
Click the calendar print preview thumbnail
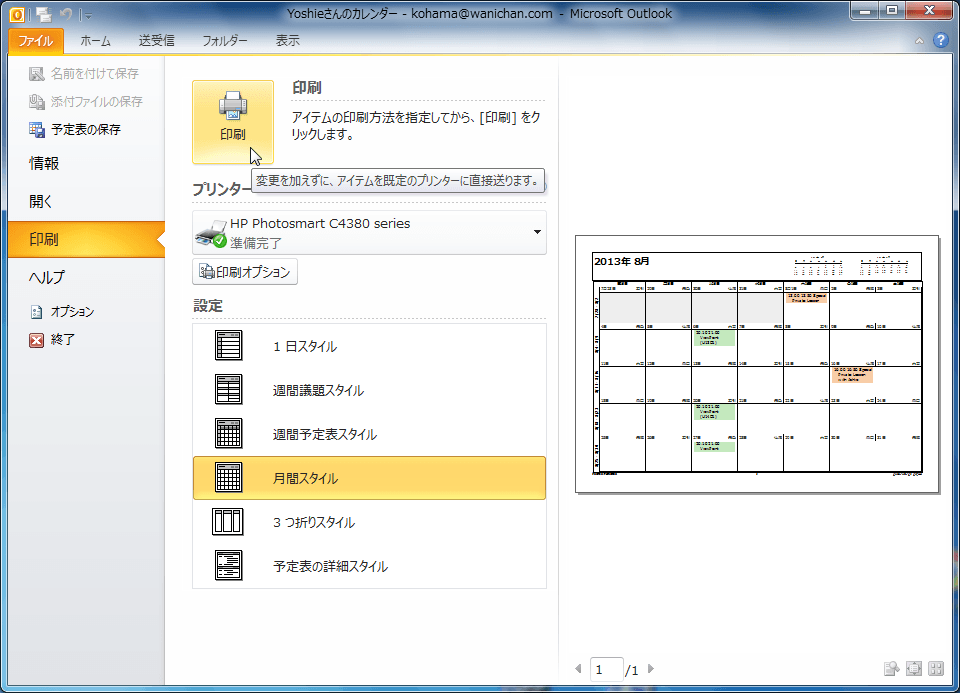(757, 364)
